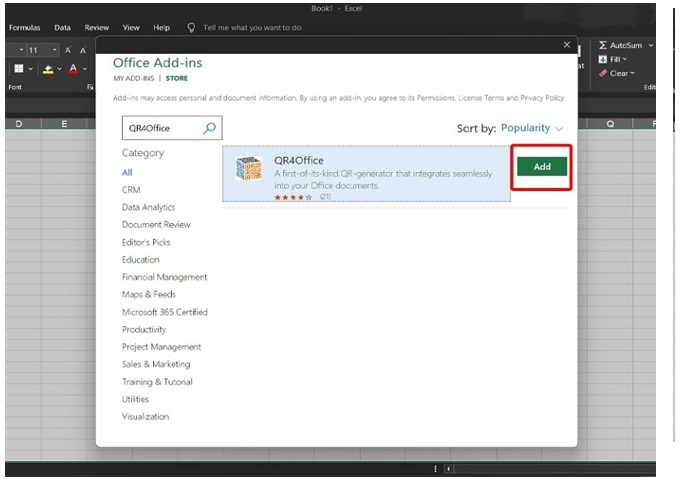691x479 pixels.
Task: Click the search magnifier icon in Add-ins
Action: 209,128
